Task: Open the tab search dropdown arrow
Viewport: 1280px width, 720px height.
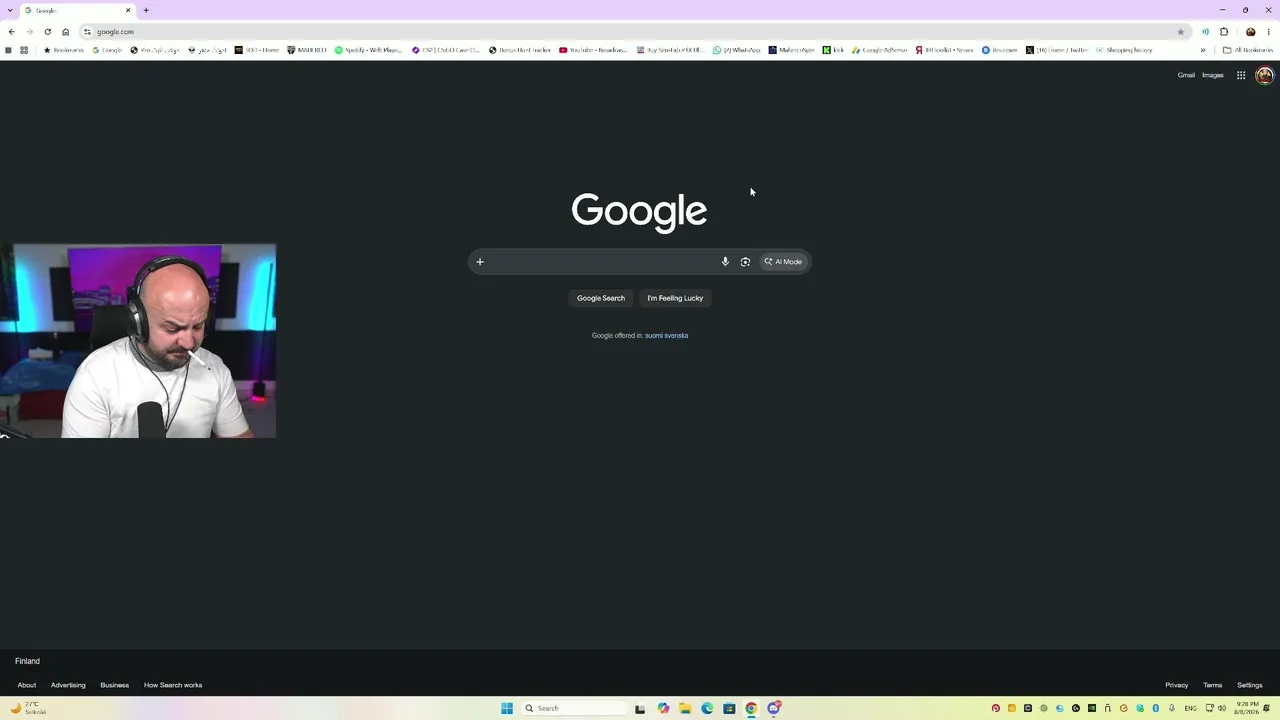Action: (9, 10)
